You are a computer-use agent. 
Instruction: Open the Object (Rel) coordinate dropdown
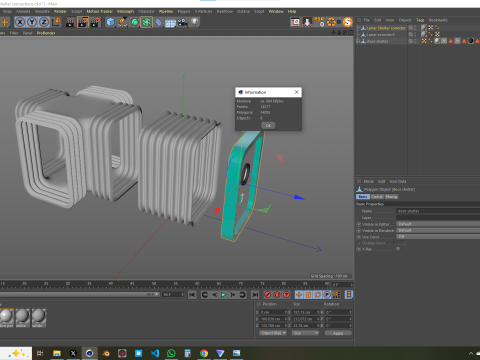(x=273, y=333)
